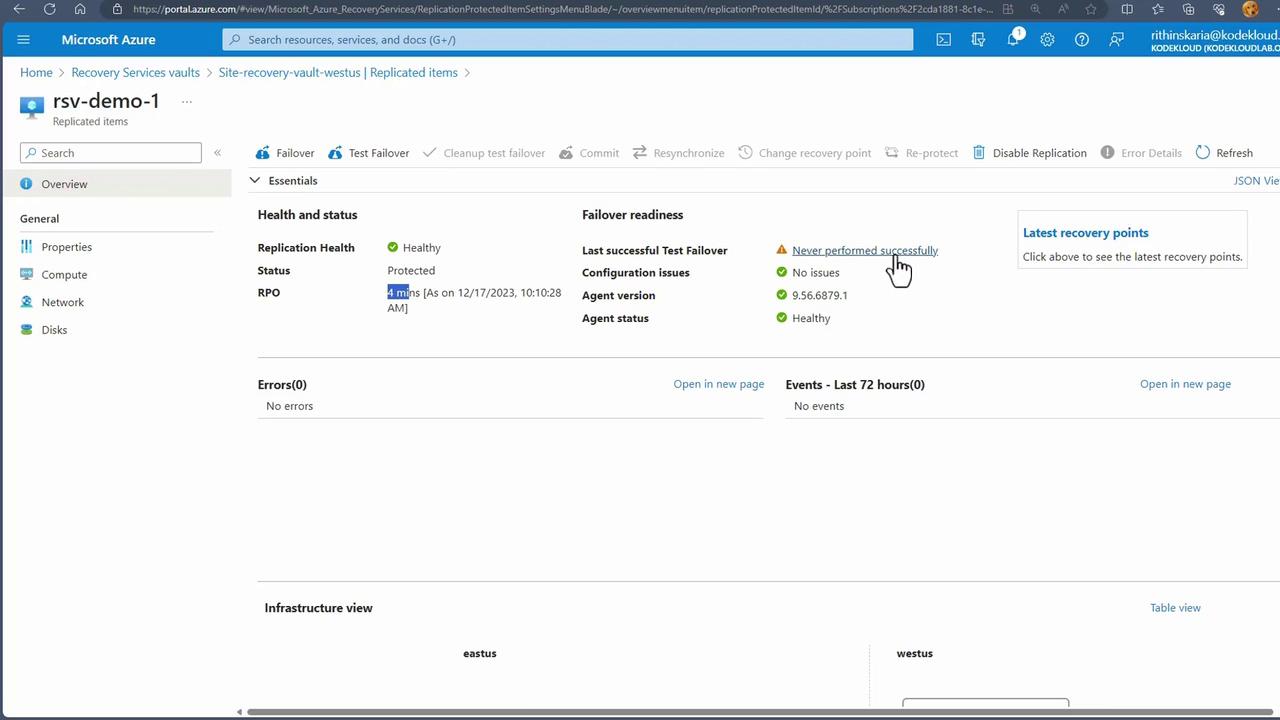Open the Azure notifications bell

click(x=1013, y=40)
